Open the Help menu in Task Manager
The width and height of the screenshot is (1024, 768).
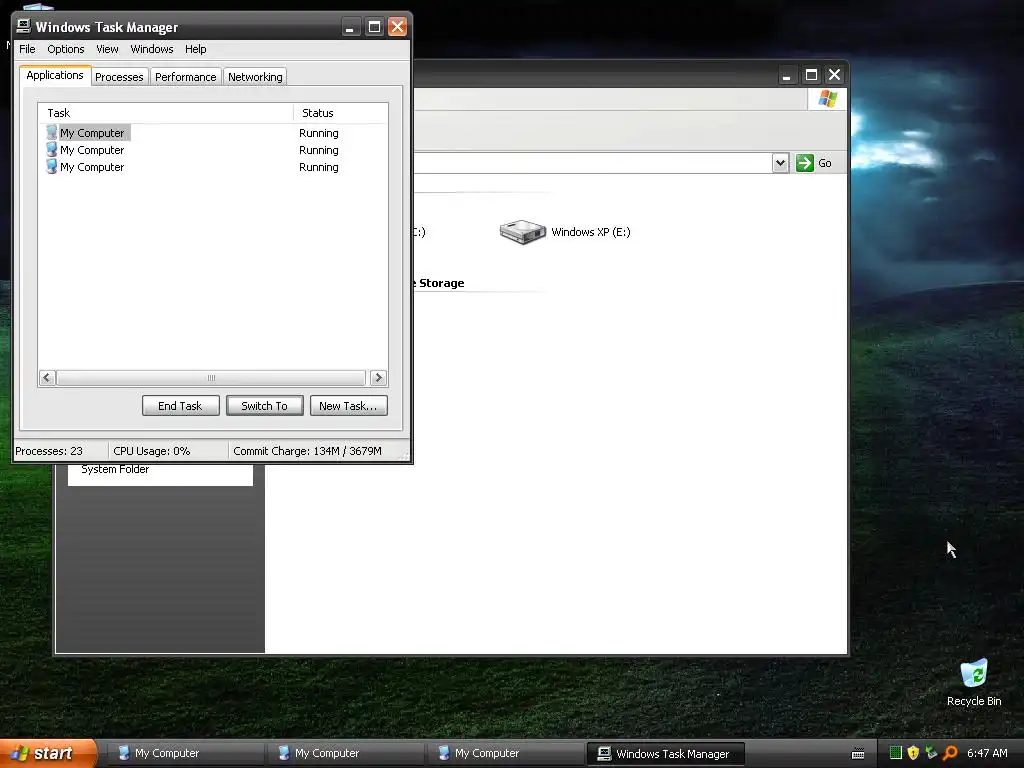[195, 49]
